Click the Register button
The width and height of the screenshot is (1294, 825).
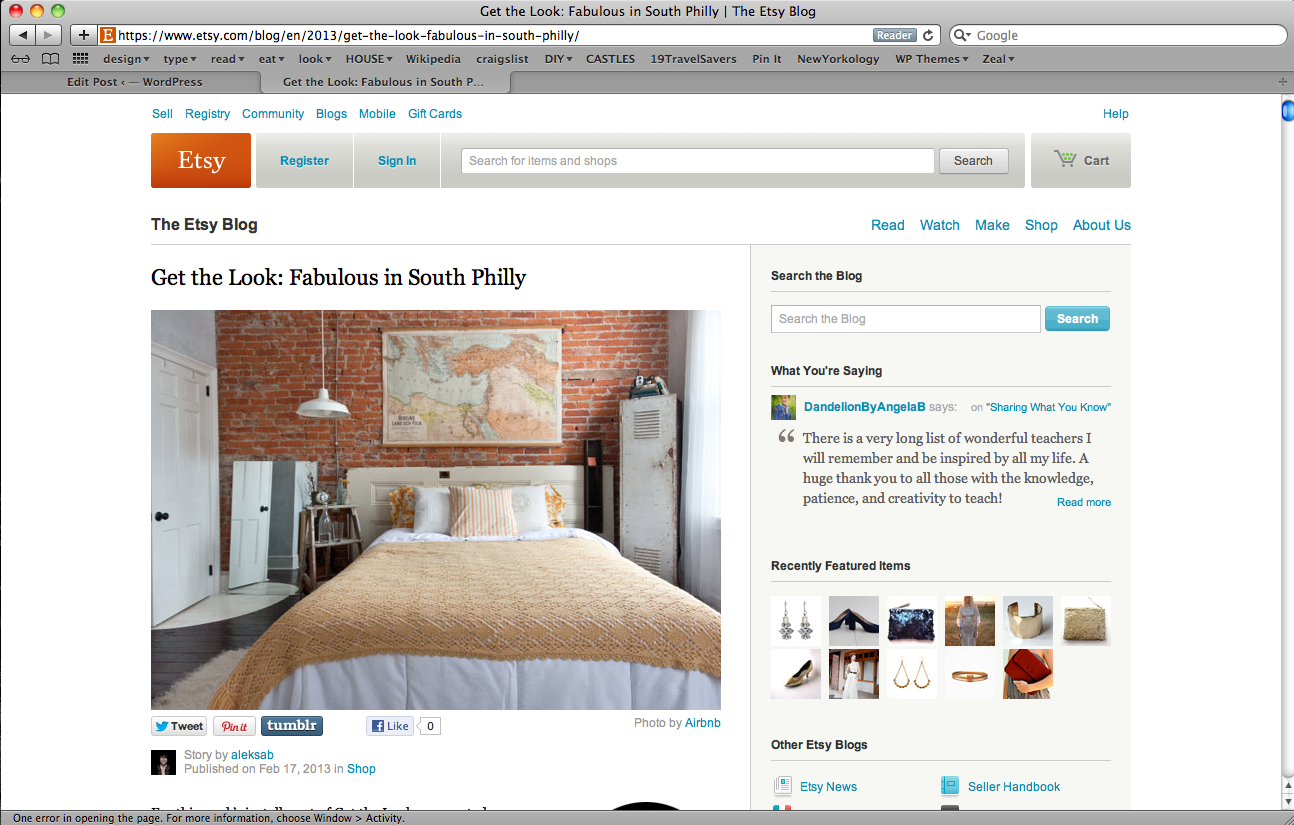pyautogui.click(x=304, y=160)
